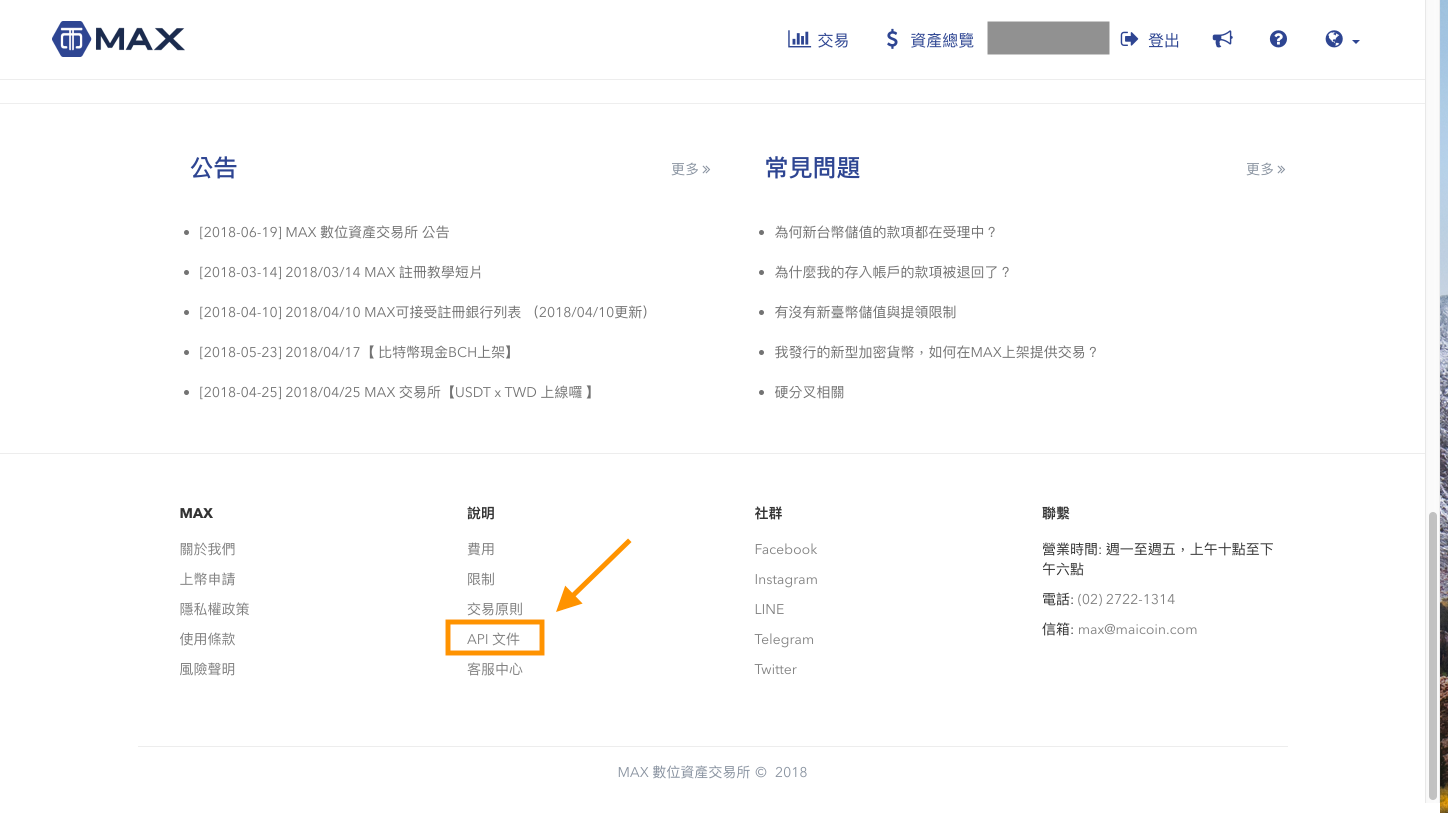This screenshot has height=813, width=1448.
Task: Click the 說明 footer column heading
Action: click(481, 513)
